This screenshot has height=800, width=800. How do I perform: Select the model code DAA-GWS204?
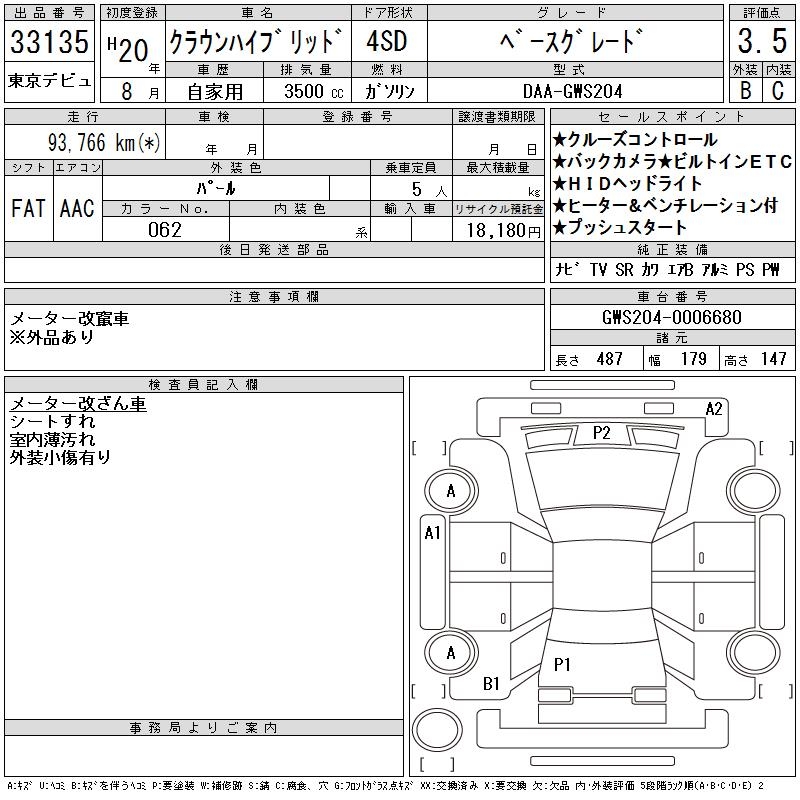pos(573,91)
